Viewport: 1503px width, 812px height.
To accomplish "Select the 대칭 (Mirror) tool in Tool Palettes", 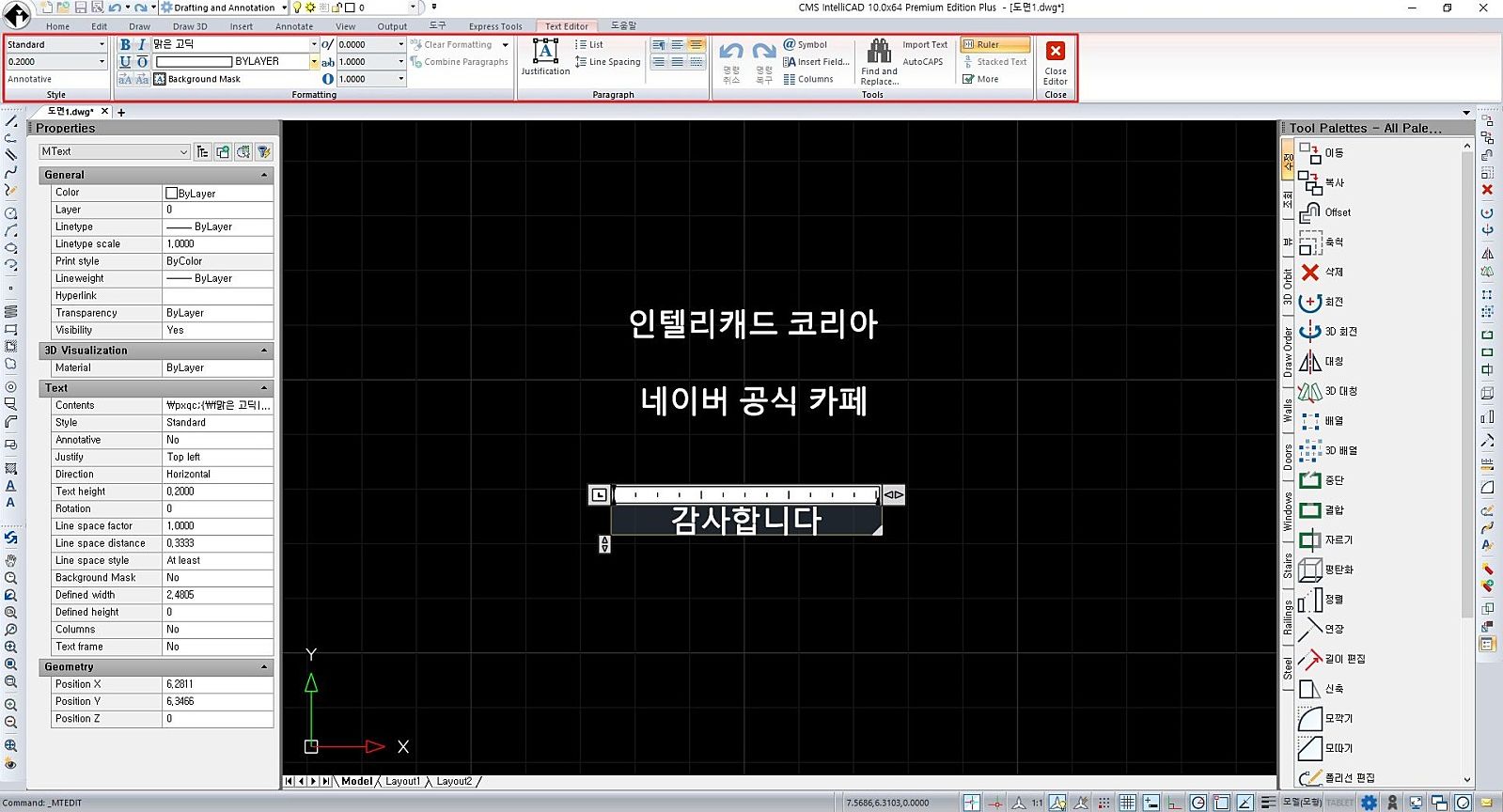I will tap(1322, 361).
